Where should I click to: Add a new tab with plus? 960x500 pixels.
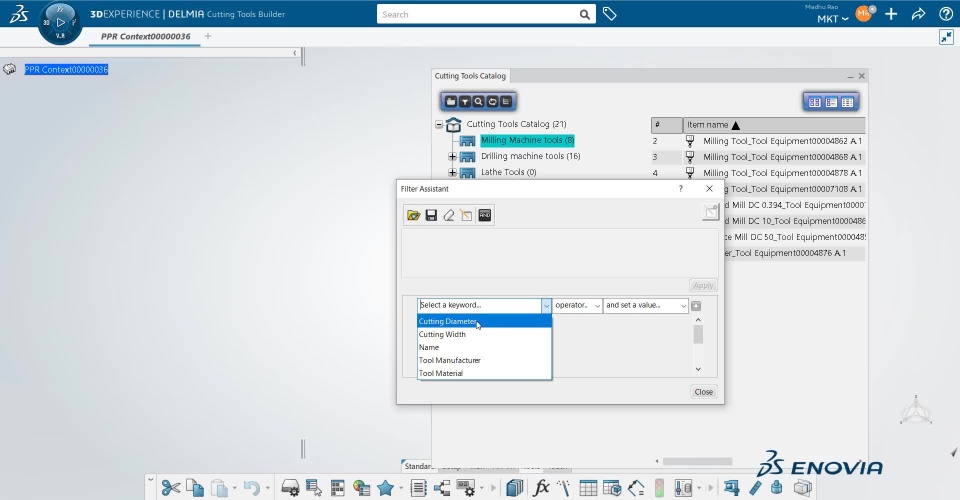click(x=208, y=36)
